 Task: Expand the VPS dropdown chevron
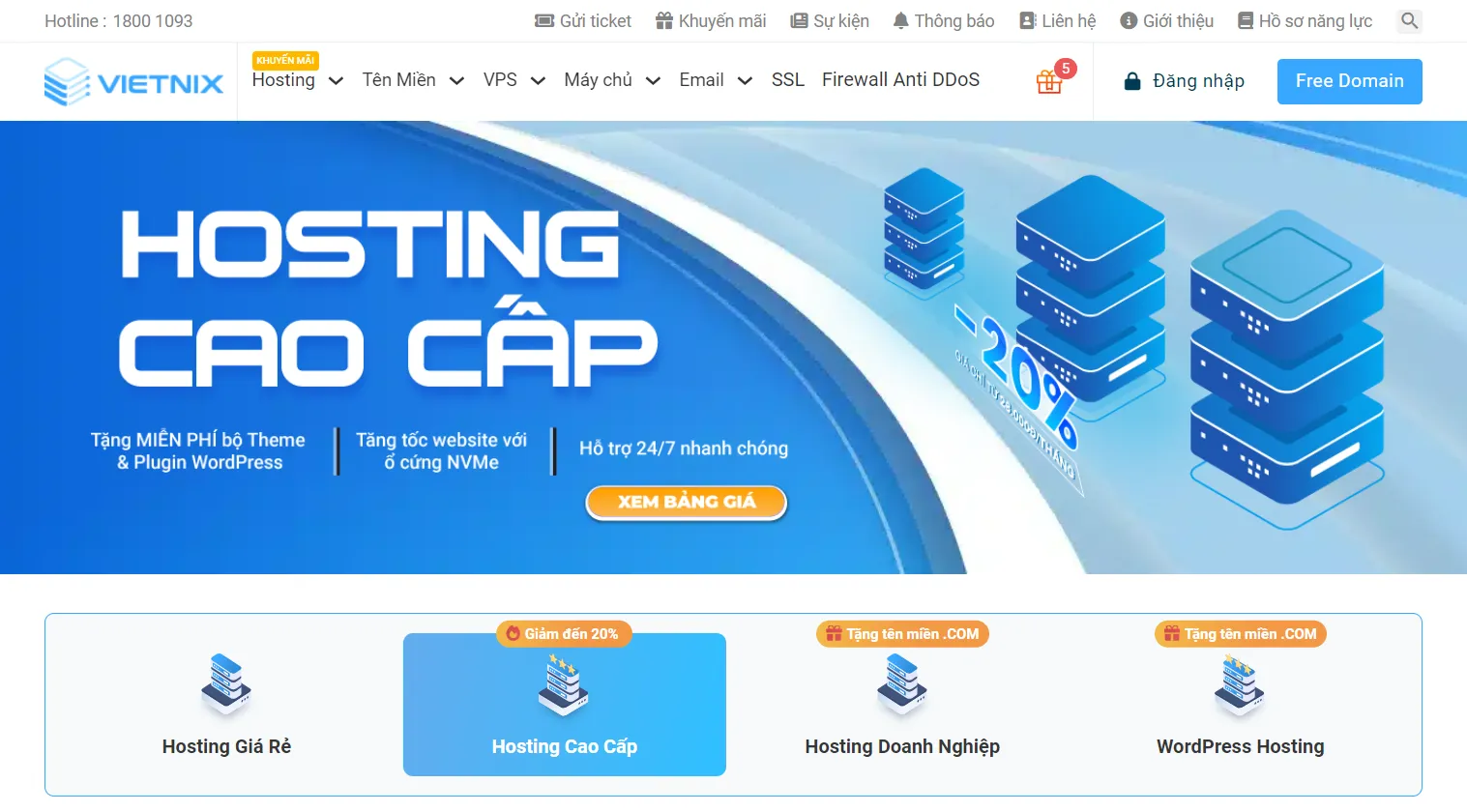pos(539,81)
